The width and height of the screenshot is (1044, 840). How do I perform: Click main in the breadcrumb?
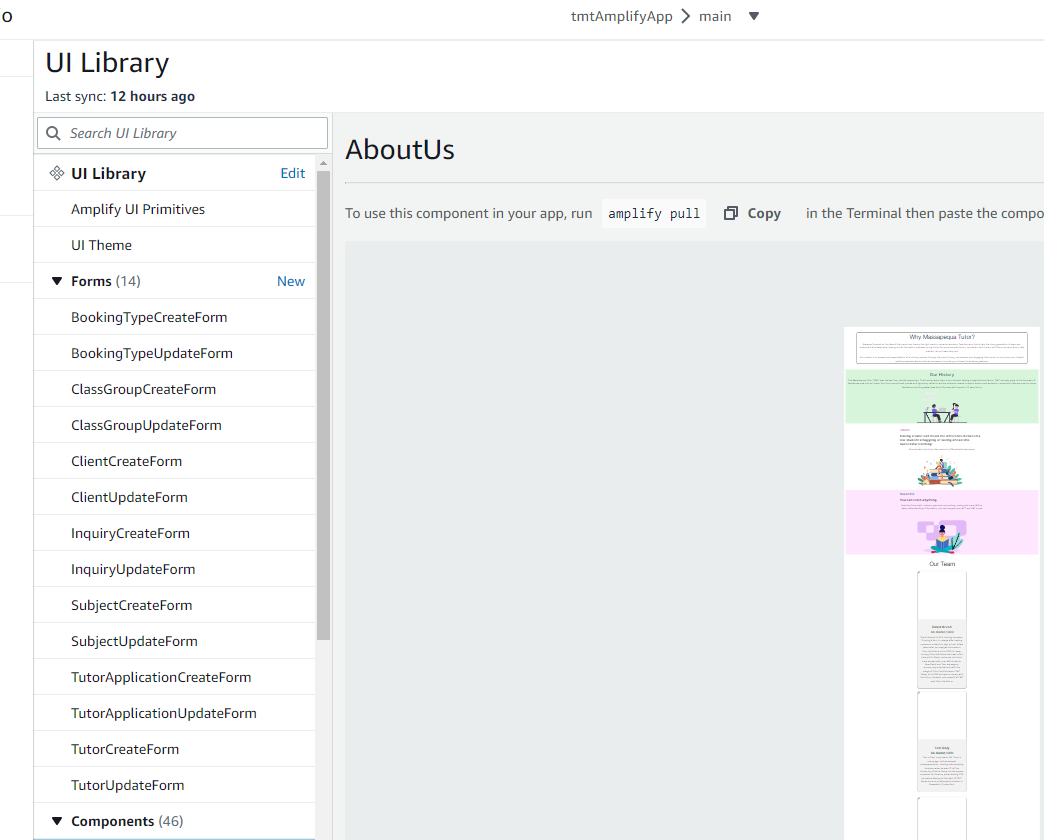click(x=715, y=16)
